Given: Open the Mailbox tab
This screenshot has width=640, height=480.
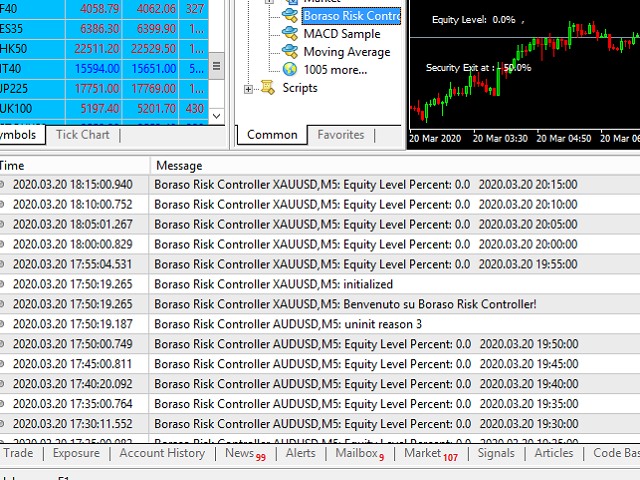Looking at the screenshot, I should click(x=356, y=453).
